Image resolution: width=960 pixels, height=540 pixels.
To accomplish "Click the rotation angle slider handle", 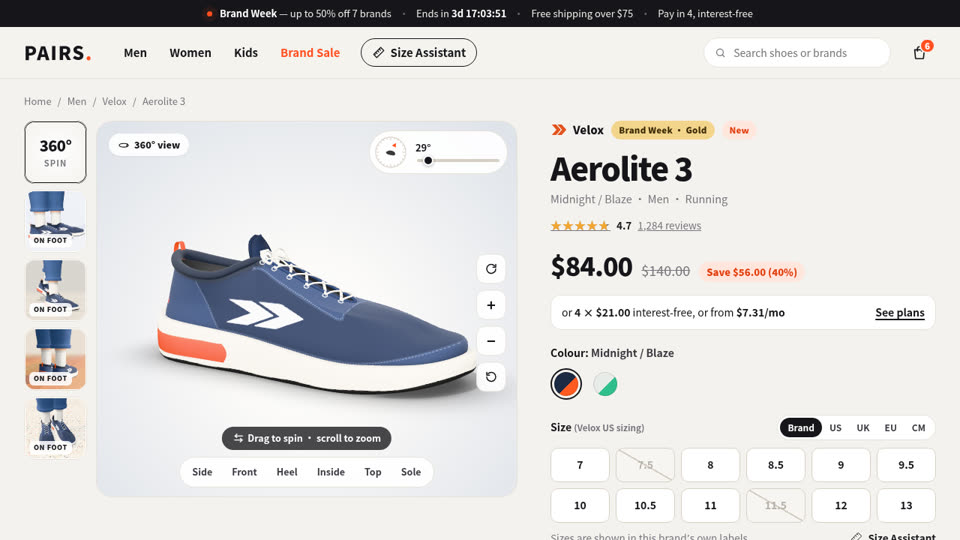I will (x=428, y=160).
